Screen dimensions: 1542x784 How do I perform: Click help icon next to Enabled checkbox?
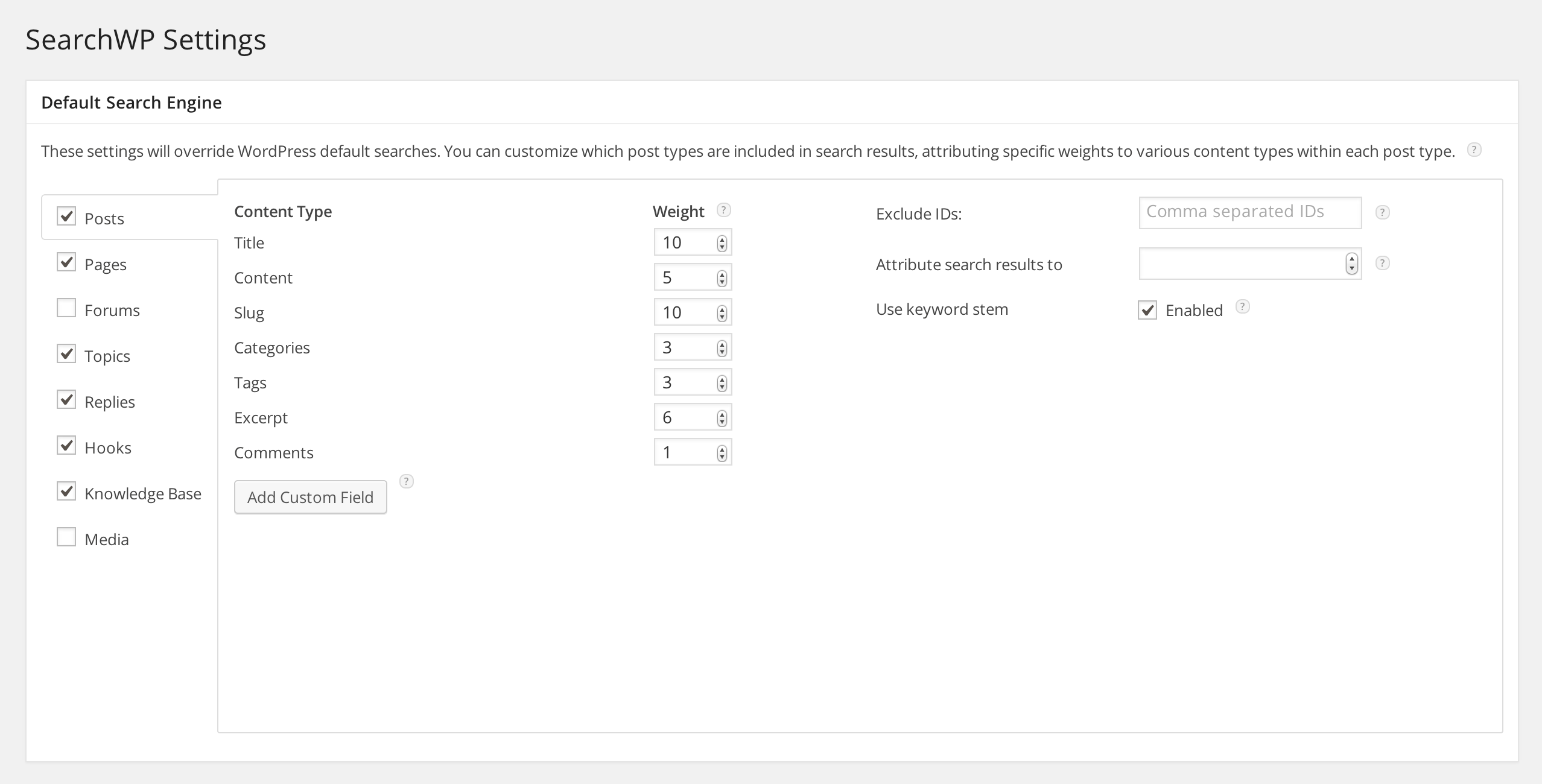[x=1242, y=306]
